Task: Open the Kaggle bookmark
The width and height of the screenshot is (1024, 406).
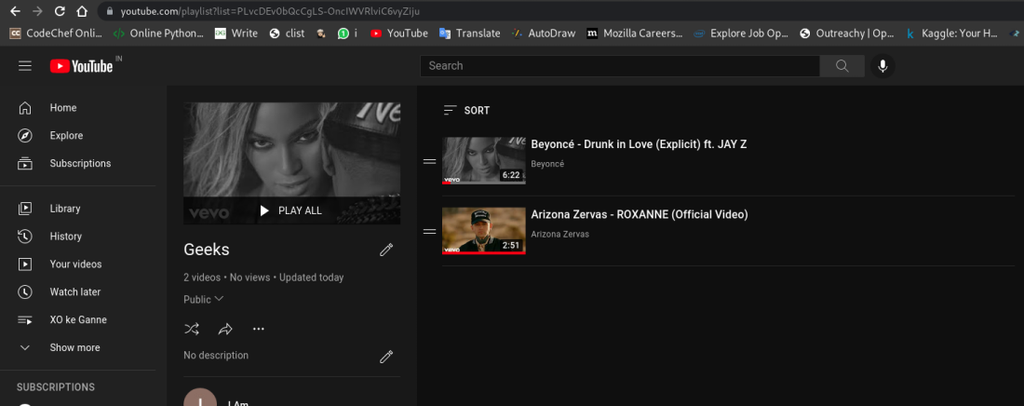Action: click(952, 33)
